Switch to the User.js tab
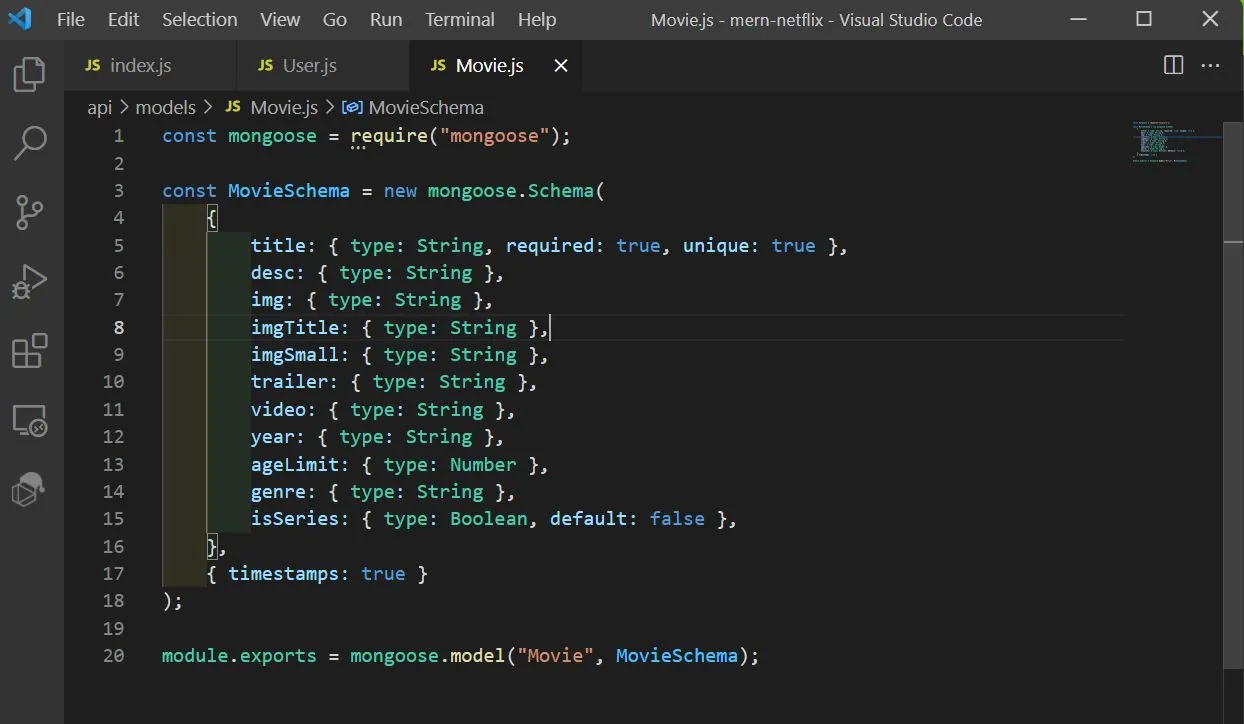1244x724 pixels. 323,65
